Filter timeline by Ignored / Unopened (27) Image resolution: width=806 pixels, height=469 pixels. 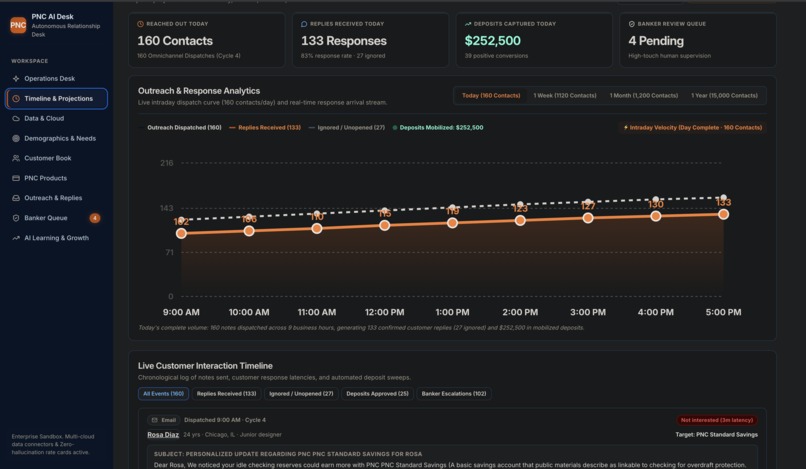click(x=301, y=394)
